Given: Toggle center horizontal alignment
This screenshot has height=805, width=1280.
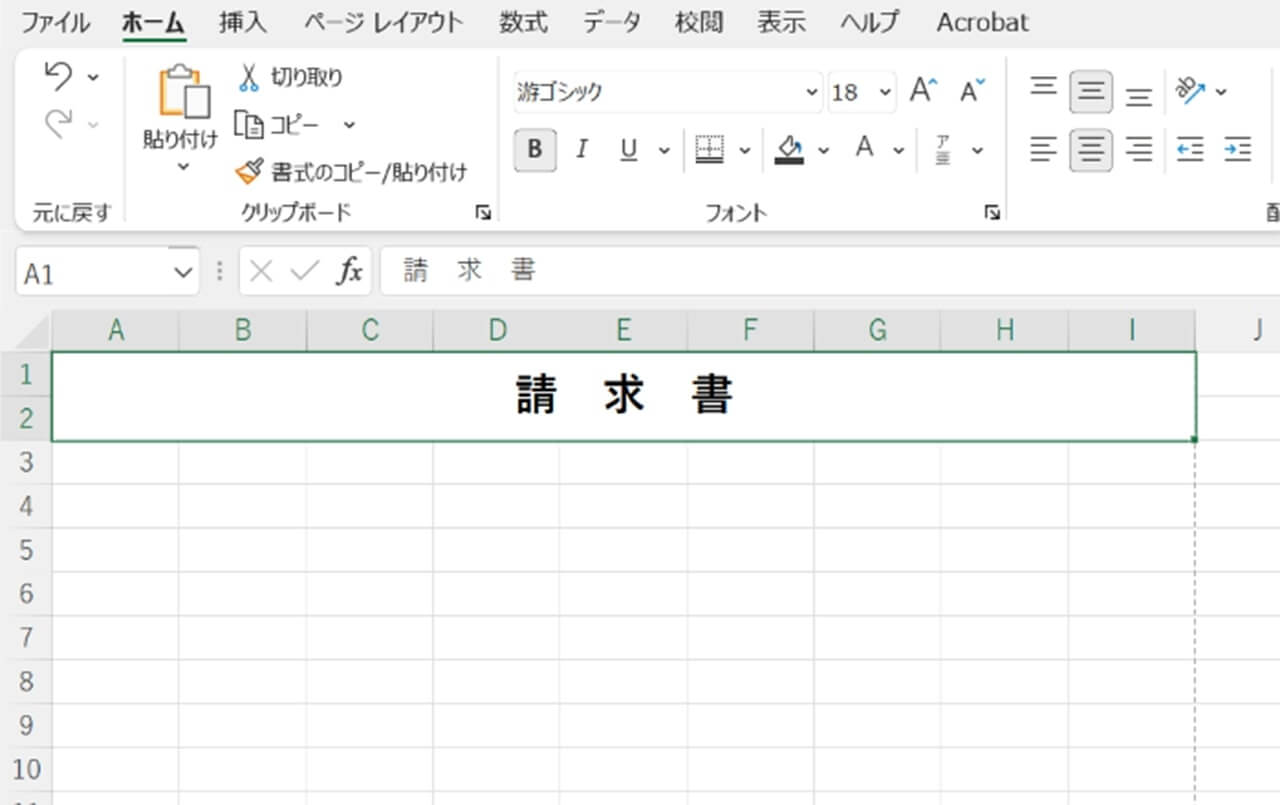Looking at the screenshot, I should pyautogui.click(x=1091, y=150).
